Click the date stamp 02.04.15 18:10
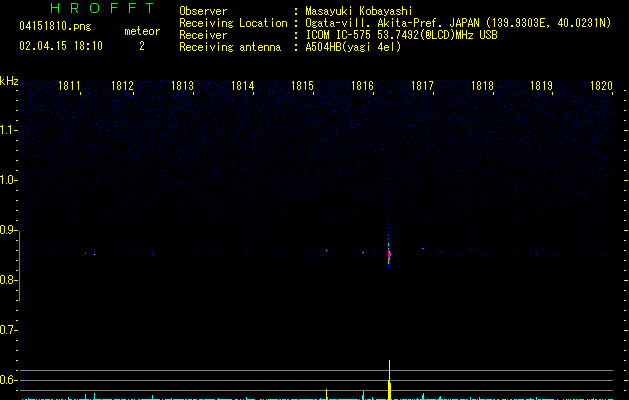This screenshot has width=629, height=400. click(61, 46)
